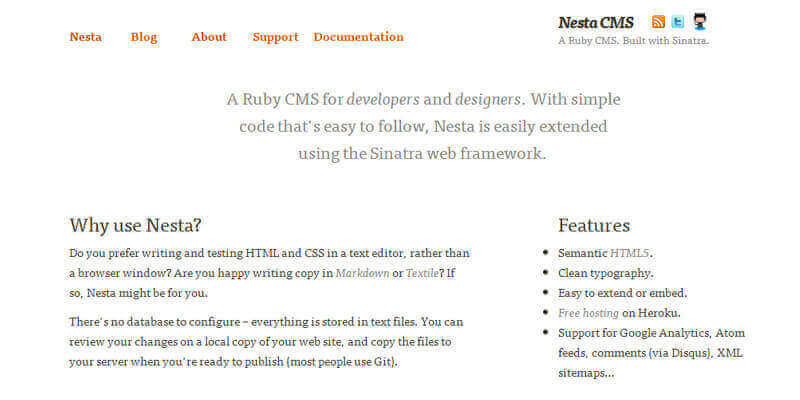The width and height of the screenshot is (800, 400).
Task: Open the Twitter bird icon
Action: pyautogui.click(x=678, y=22)
